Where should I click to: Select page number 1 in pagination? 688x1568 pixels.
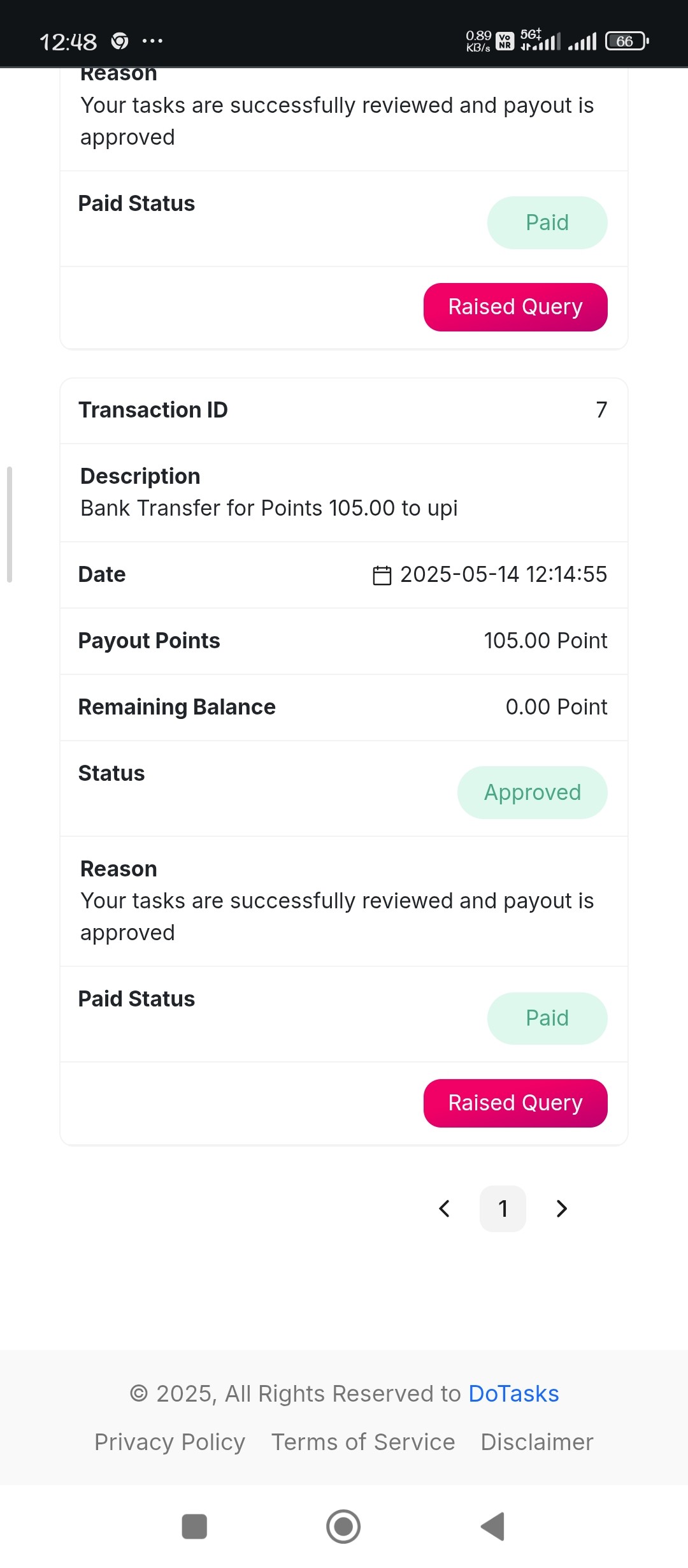[503, 1209]
